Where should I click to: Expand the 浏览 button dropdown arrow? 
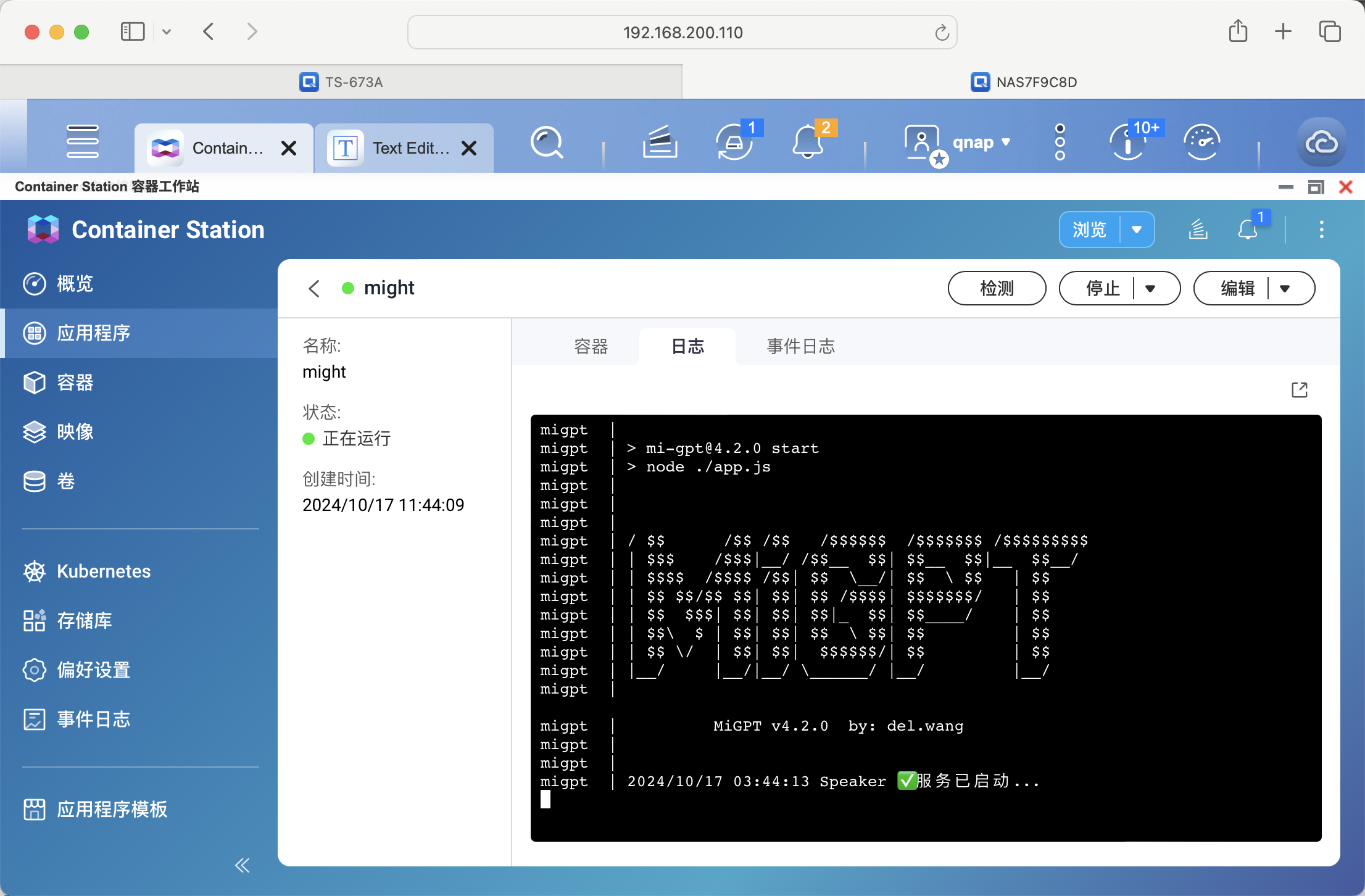(x=1138, y=229)
